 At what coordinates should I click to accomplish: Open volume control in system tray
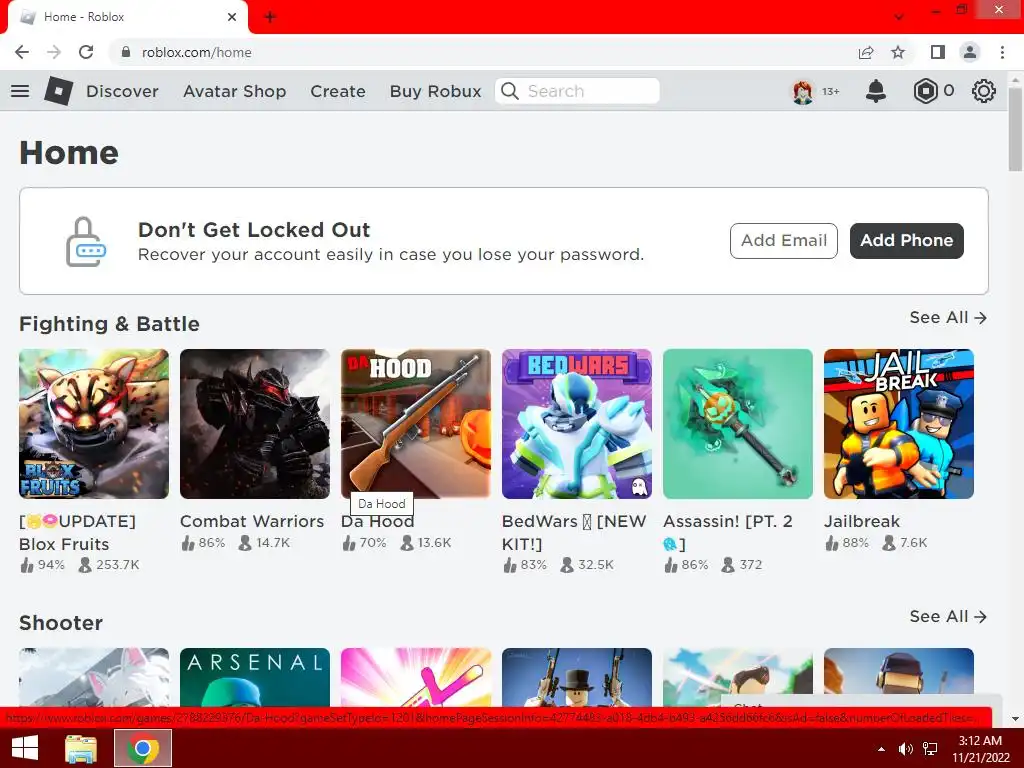coord(906,749)
